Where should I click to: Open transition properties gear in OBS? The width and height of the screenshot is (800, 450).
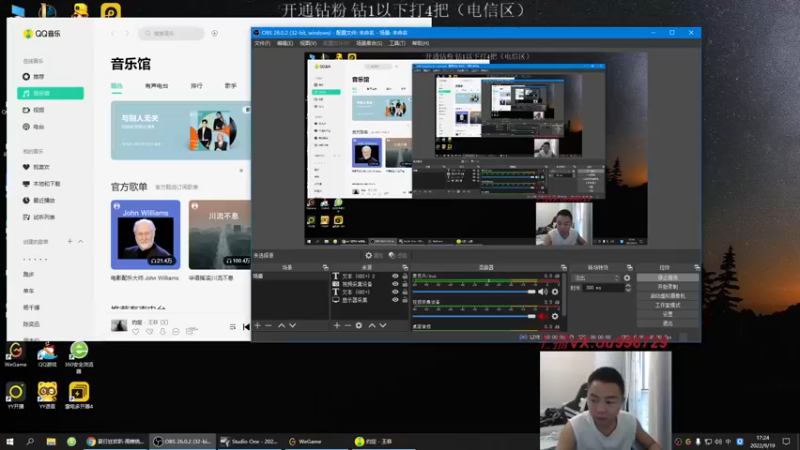[x=627, y=278]
